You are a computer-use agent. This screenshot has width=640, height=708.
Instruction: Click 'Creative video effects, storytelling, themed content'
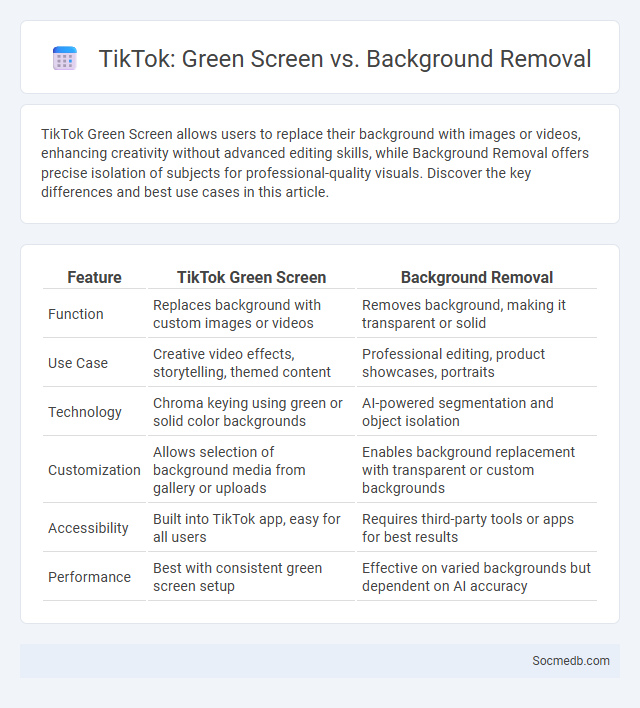tap(242, 363)
